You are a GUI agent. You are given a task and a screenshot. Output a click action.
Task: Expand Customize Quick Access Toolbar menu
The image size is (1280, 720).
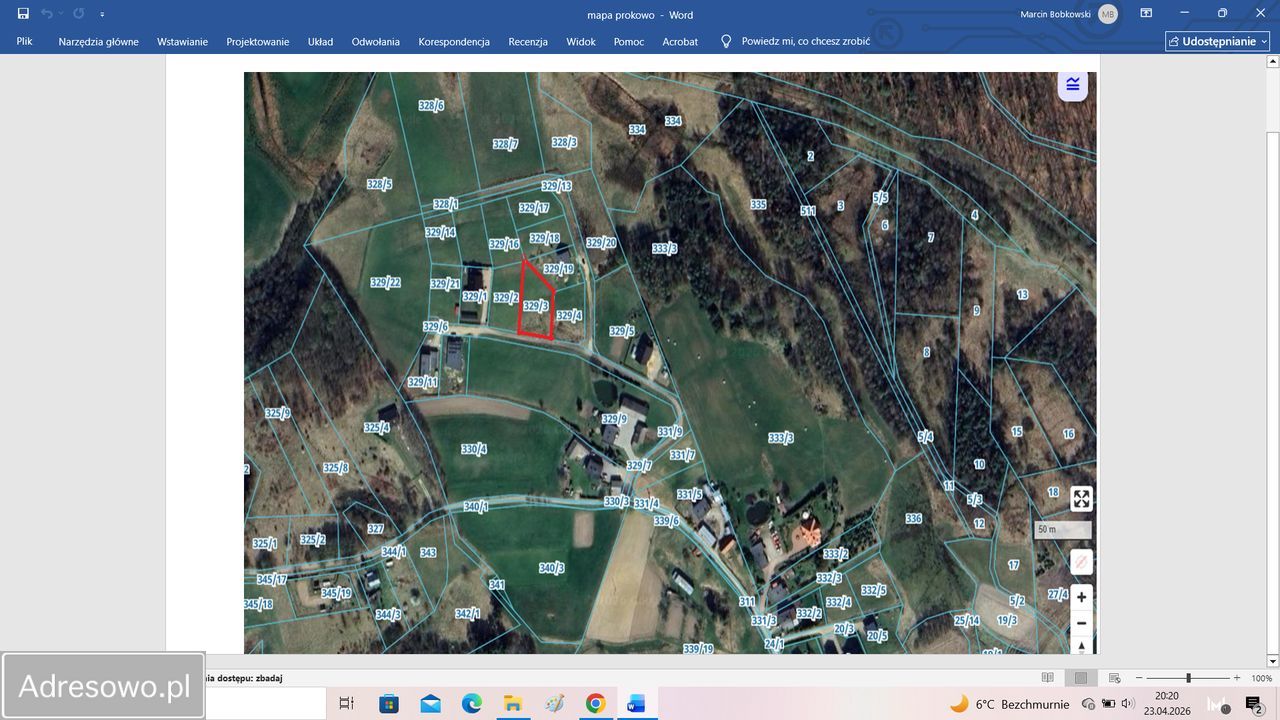102,15
